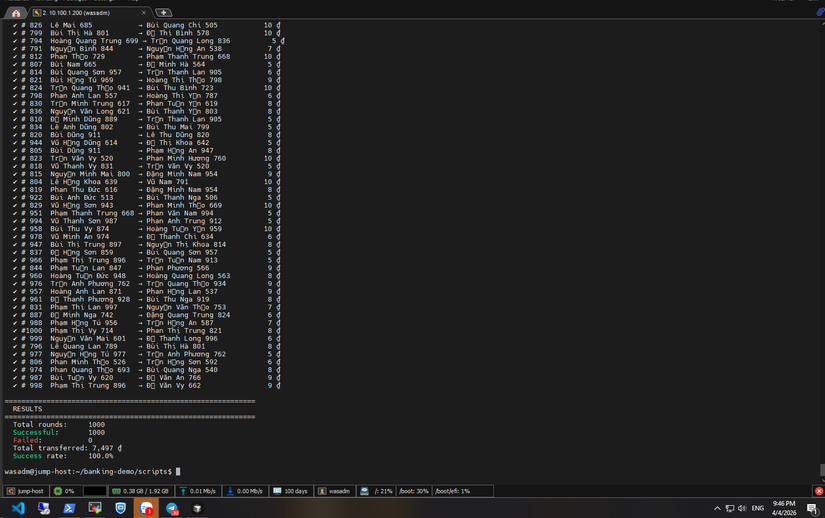Show hidden system tray icons
The height and width of the screenshot is (518, 825).
(x=717, y=508)
